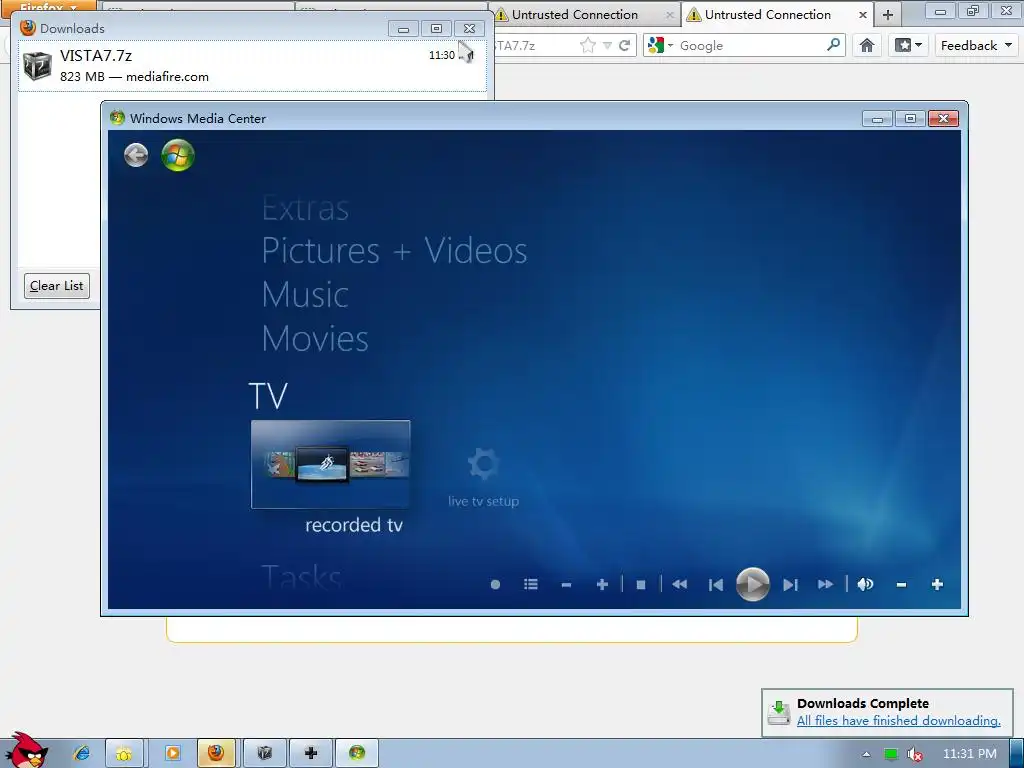
Task: Click the Record button in media controls
Action: pos(495,584)
